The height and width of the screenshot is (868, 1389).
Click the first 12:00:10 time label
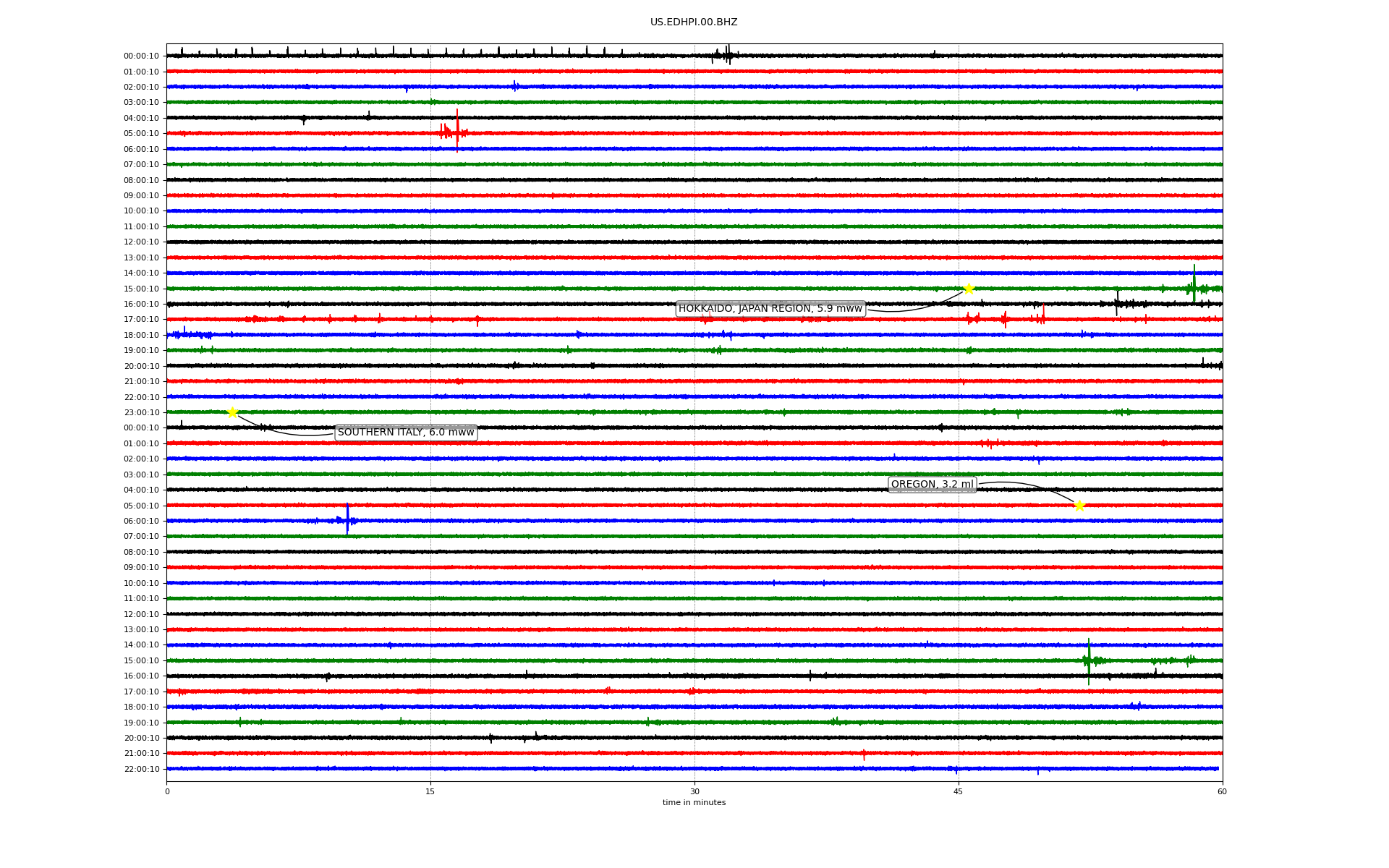click(x=142, y=242)
